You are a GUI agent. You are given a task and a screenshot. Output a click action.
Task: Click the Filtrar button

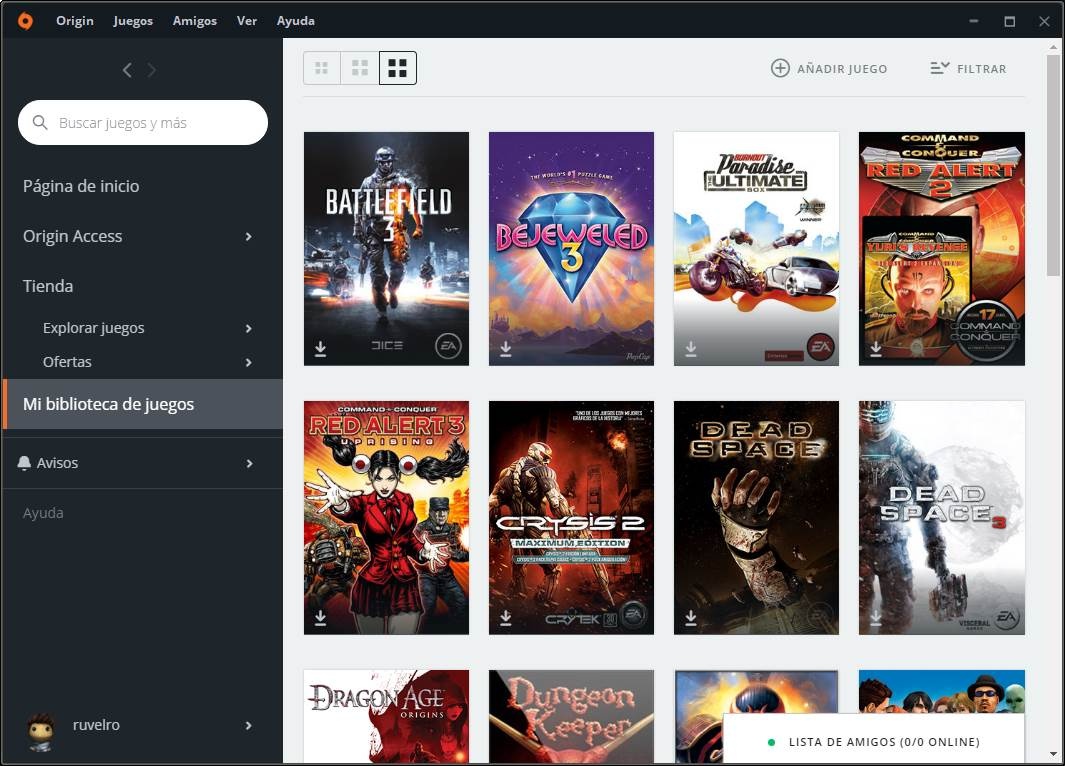(x=968, y=68)
